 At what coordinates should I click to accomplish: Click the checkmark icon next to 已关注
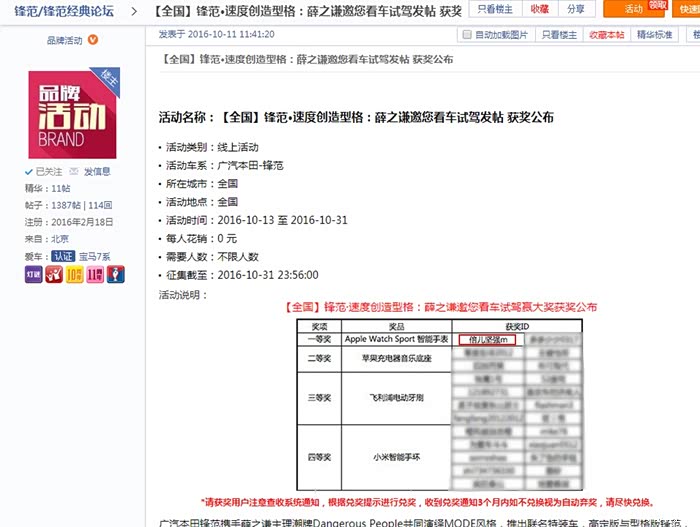tap(29, 172)
